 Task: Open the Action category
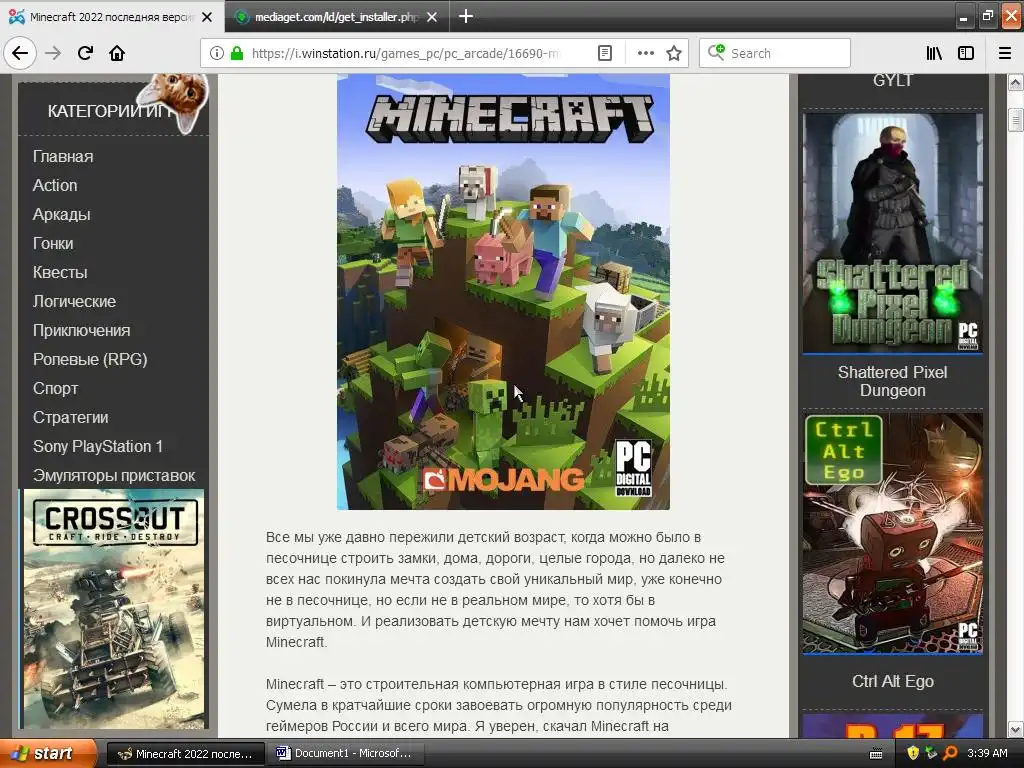pos(55,185)
